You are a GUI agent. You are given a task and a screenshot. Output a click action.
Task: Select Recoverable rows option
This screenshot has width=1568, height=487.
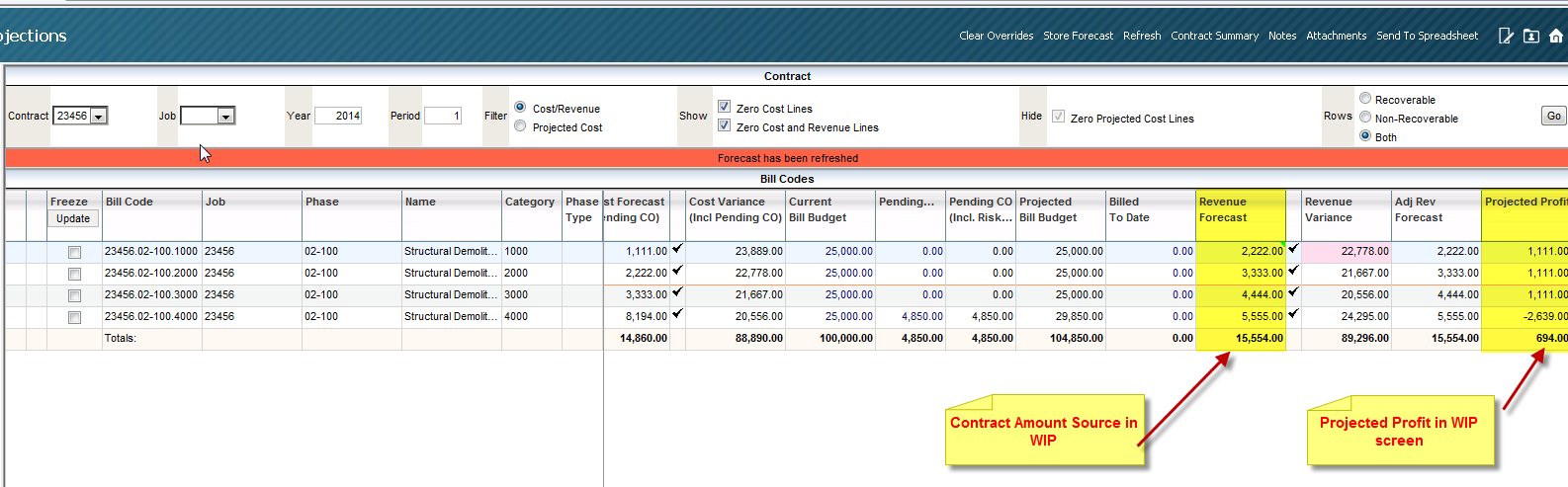pos(1365,98)
